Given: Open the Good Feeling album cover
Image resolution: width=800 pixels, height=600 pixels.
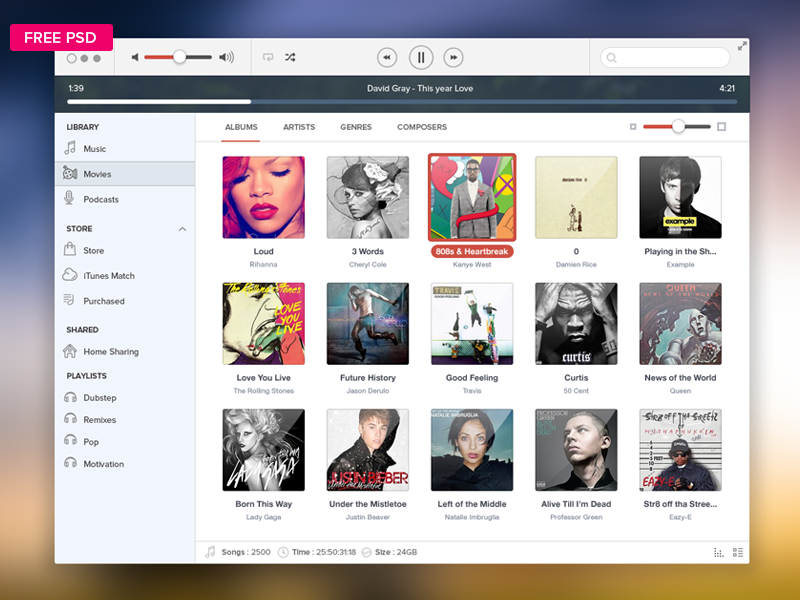Looking at the screenshot, I should (472, 323).
